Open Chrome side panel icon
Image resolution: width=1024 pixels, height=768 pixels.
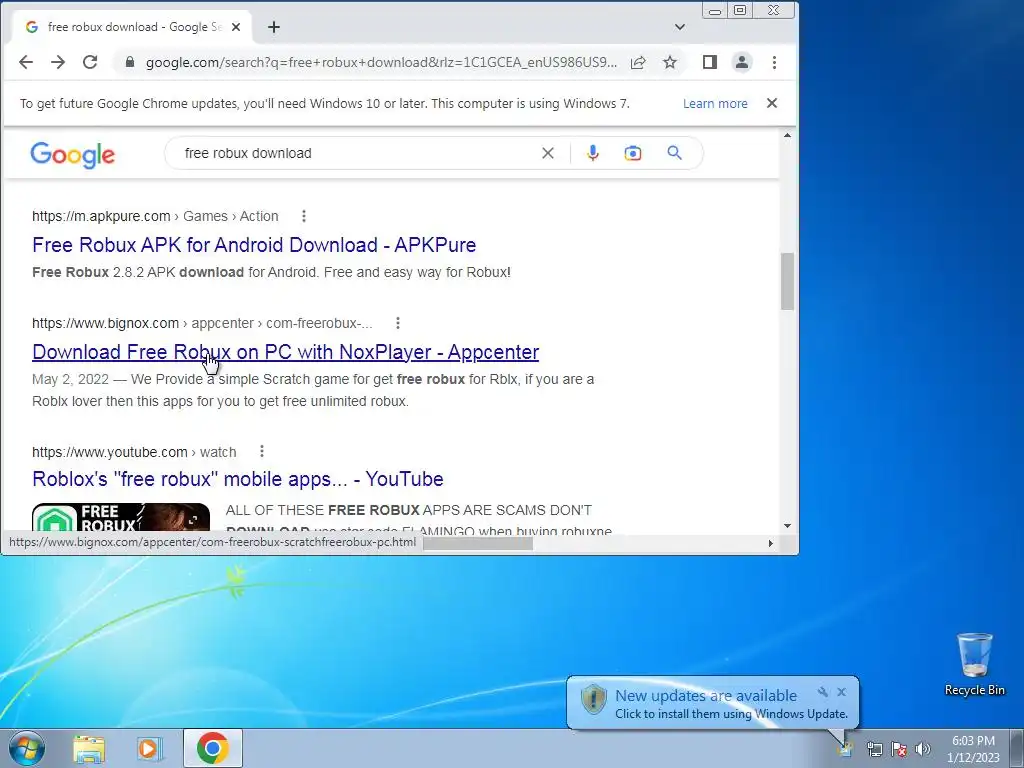(x=710, y=62)
